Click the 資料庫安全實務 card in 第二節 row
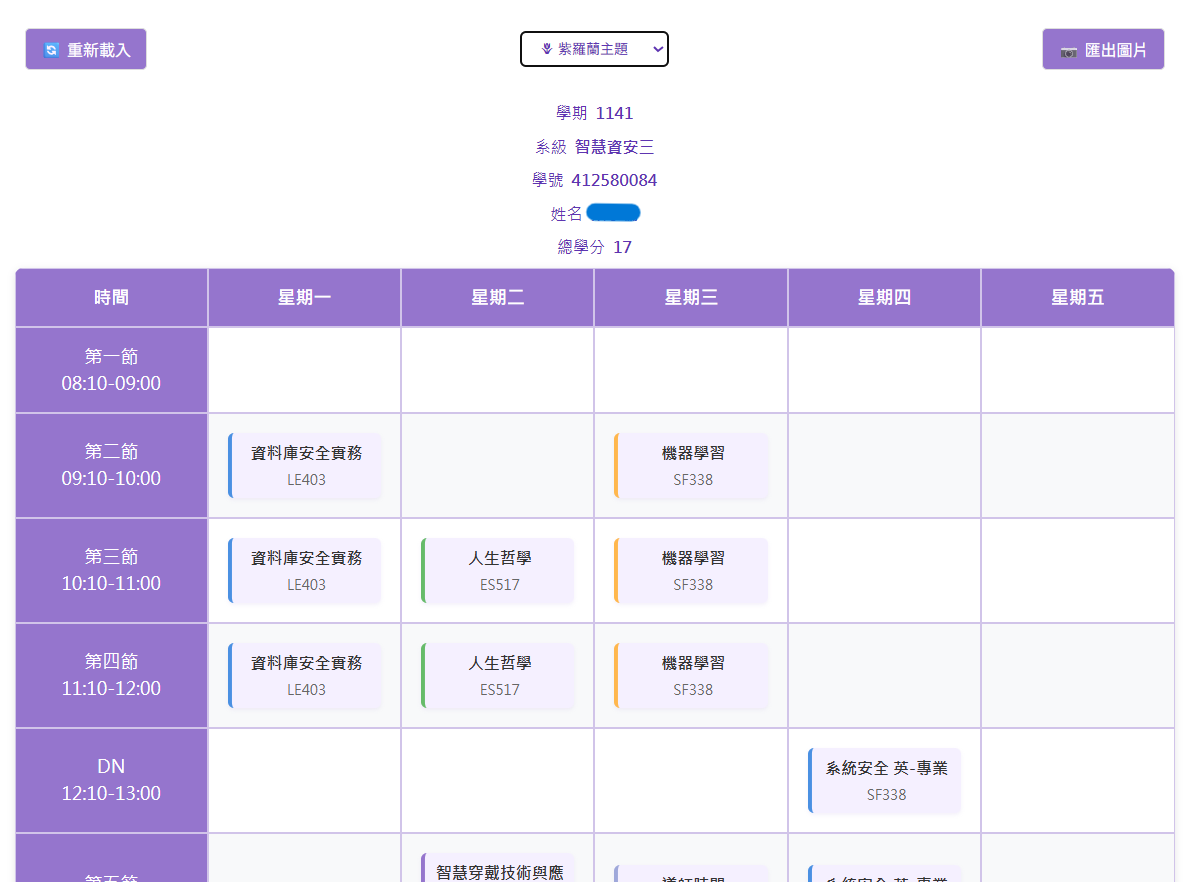The width and height of the screenshot is (1183, 882). click(305, 465)
